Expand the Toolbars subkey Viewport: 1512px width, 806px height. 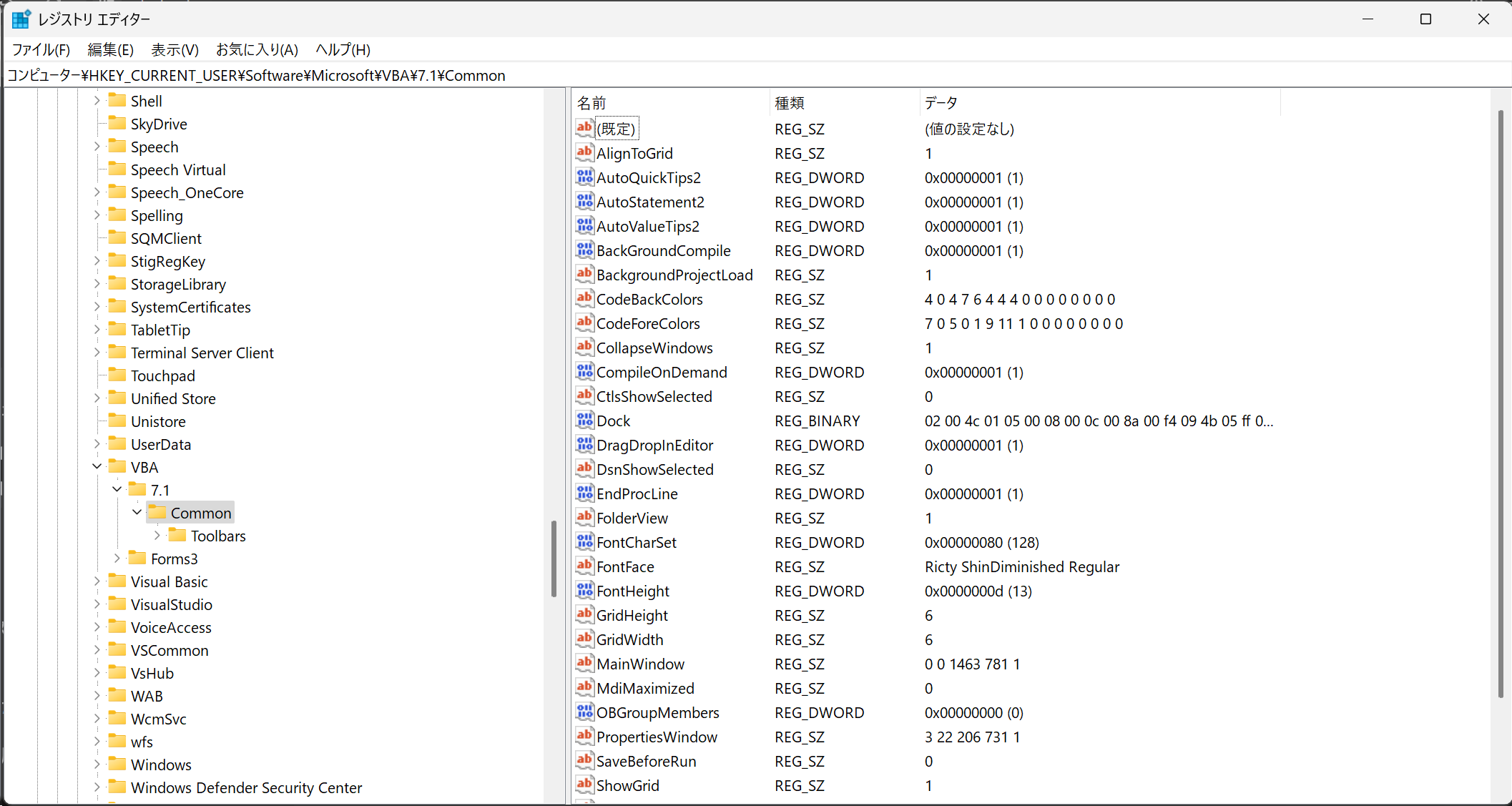pyautogui.click(x=157, y=536)
